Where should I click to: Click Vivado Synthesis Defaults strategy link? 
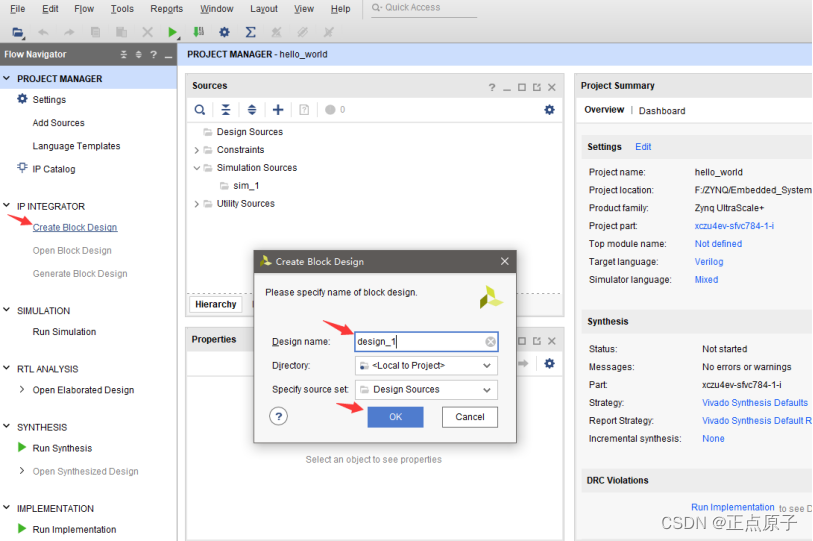(755, 403)
